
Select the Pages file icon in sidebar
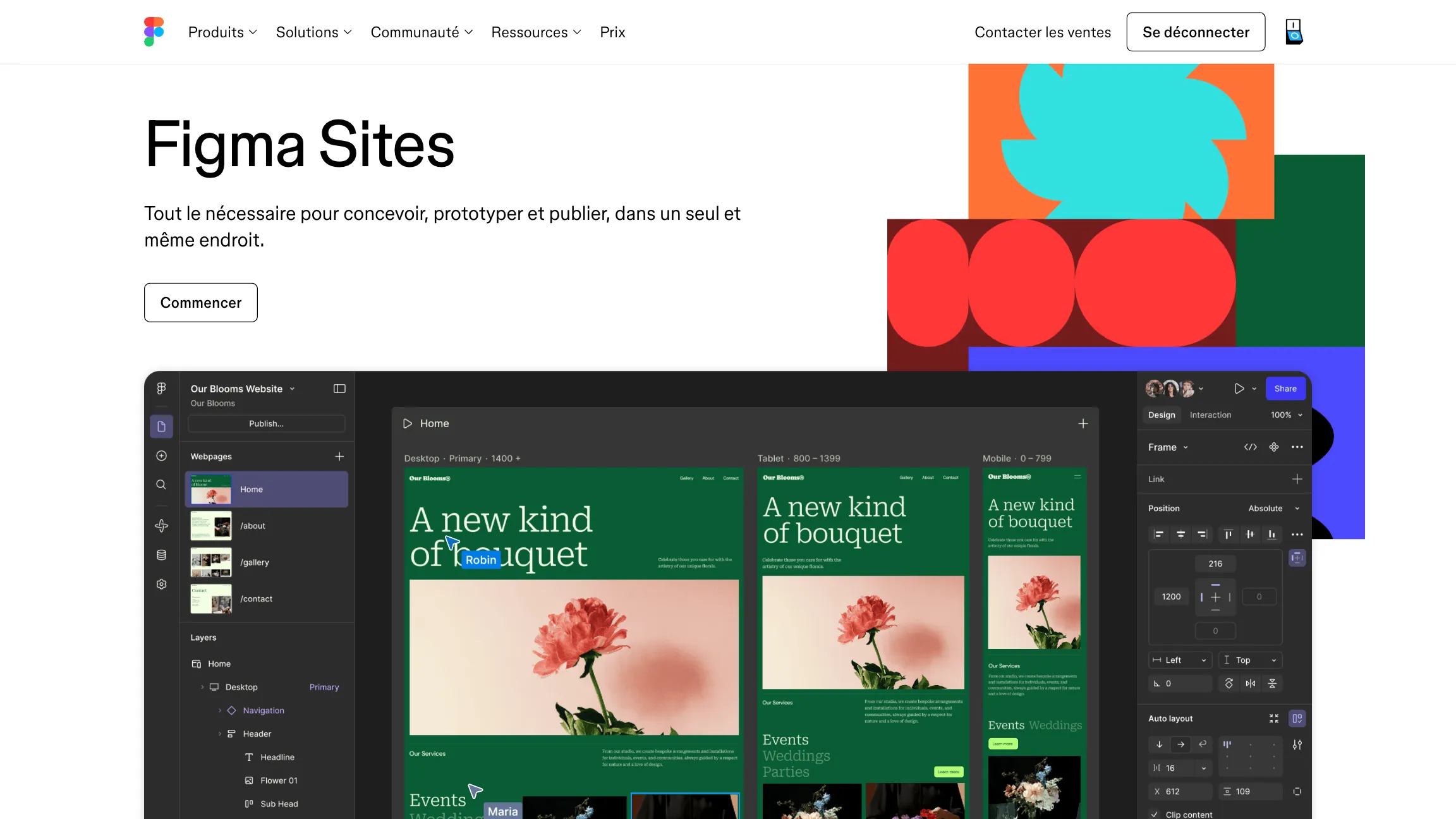[162, 427]
